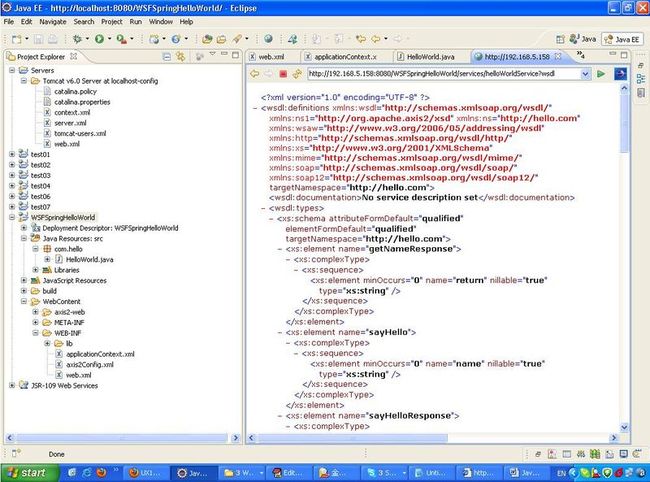
Task: Open the Help menu
Action: coord(186,22)
